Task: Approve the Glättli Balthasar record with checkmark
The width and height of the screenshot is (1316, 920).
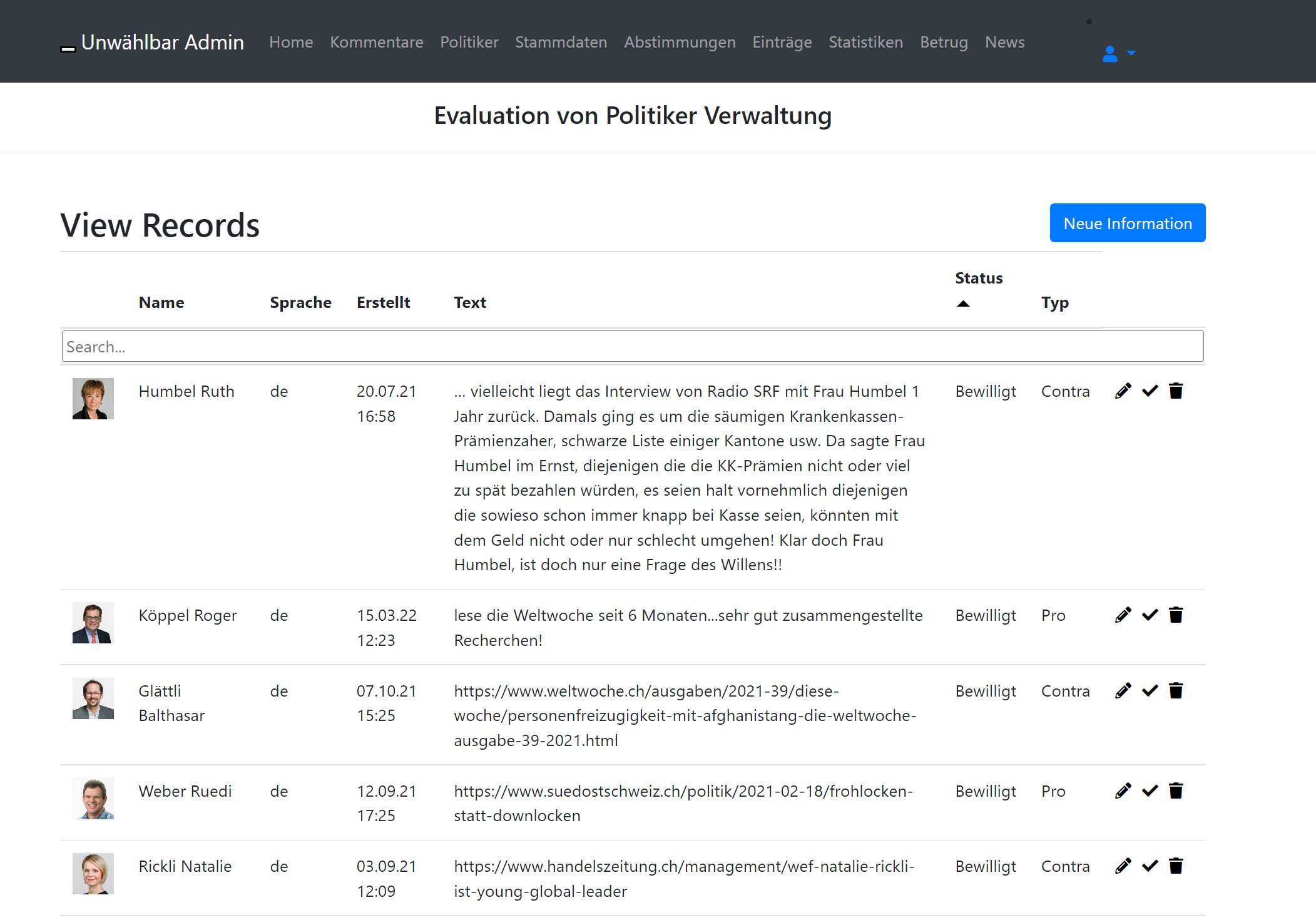Action: 1150,691
